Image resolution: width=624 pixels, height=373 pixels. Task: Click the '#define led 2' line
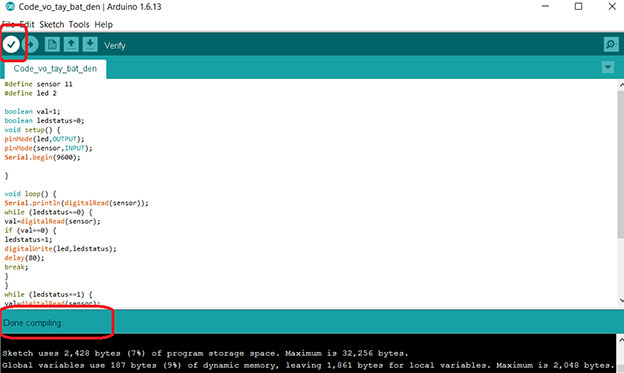[31, 93]
